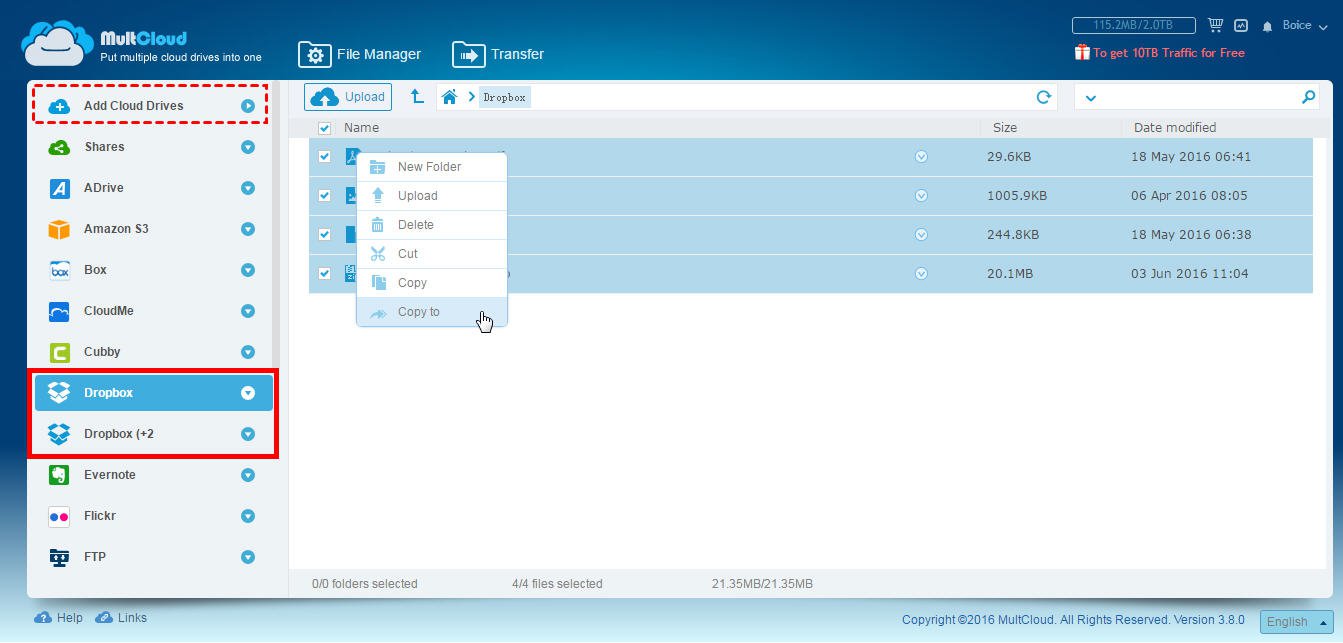
Task: Expand the Add Cloud Drives arrow
Action: 248,106
